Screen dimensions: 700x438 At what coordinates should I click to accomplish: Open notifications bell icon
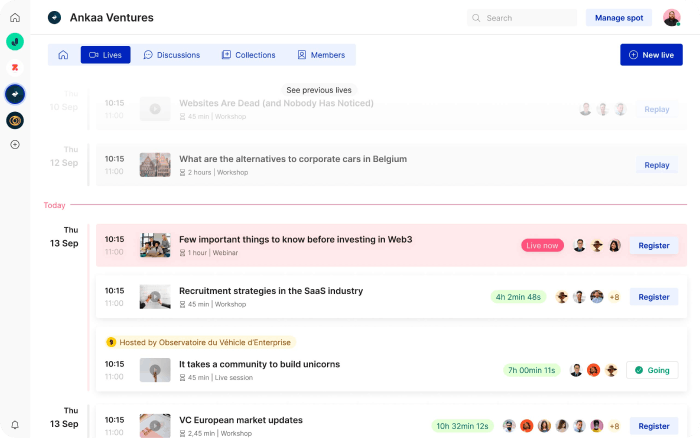tap(15, 425)
